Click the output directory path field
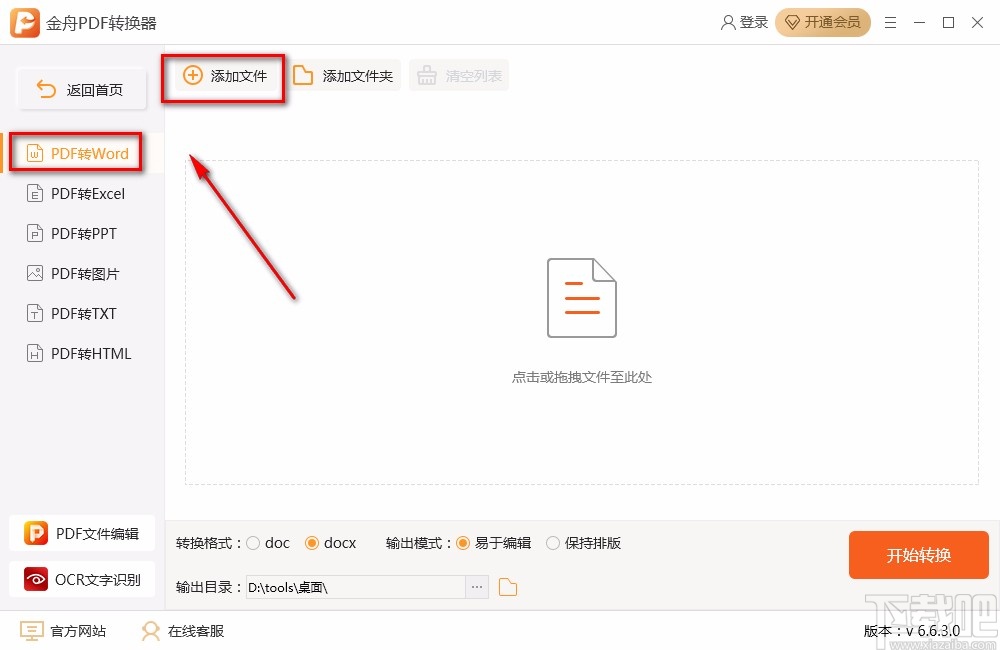The height and width of the screenshot is (650, 1000). (x=355, y=587)
